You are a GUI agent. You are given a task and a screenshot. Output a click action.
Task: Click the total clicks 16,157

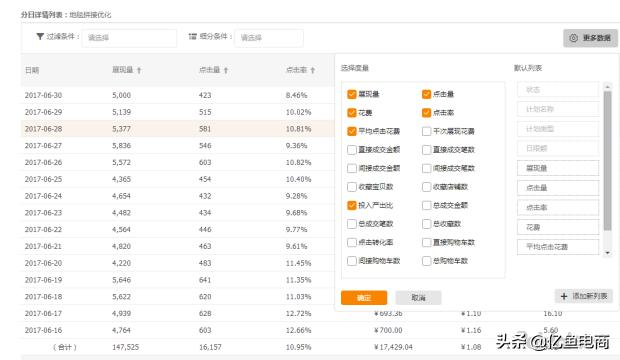coord(210,347)
